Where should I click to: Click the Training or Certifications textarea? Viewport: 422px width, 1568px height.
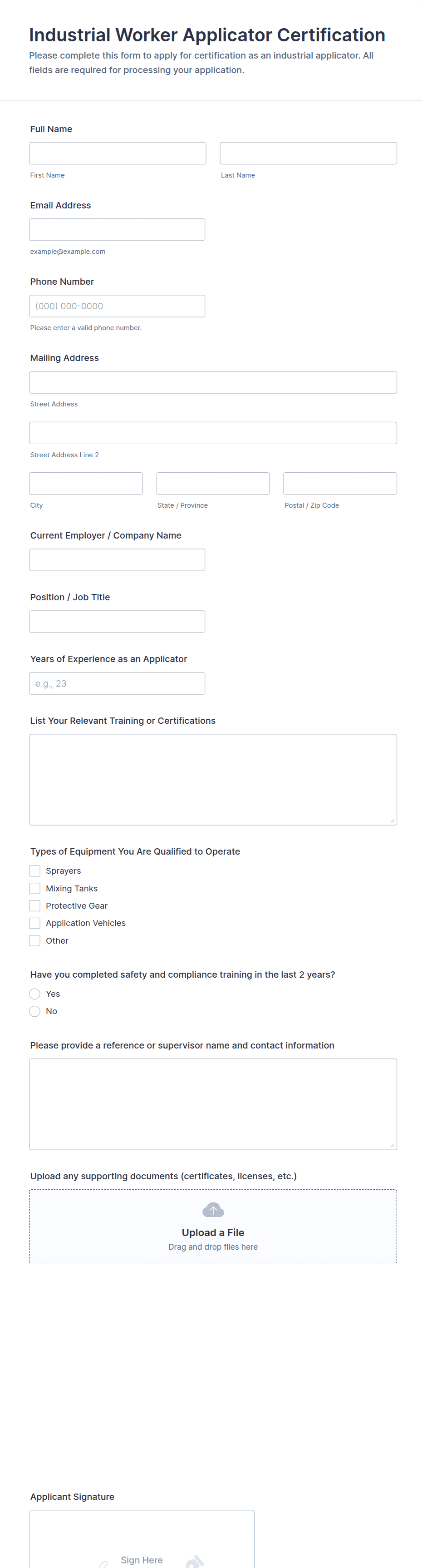pyautogui.click(x=213, y=780)
